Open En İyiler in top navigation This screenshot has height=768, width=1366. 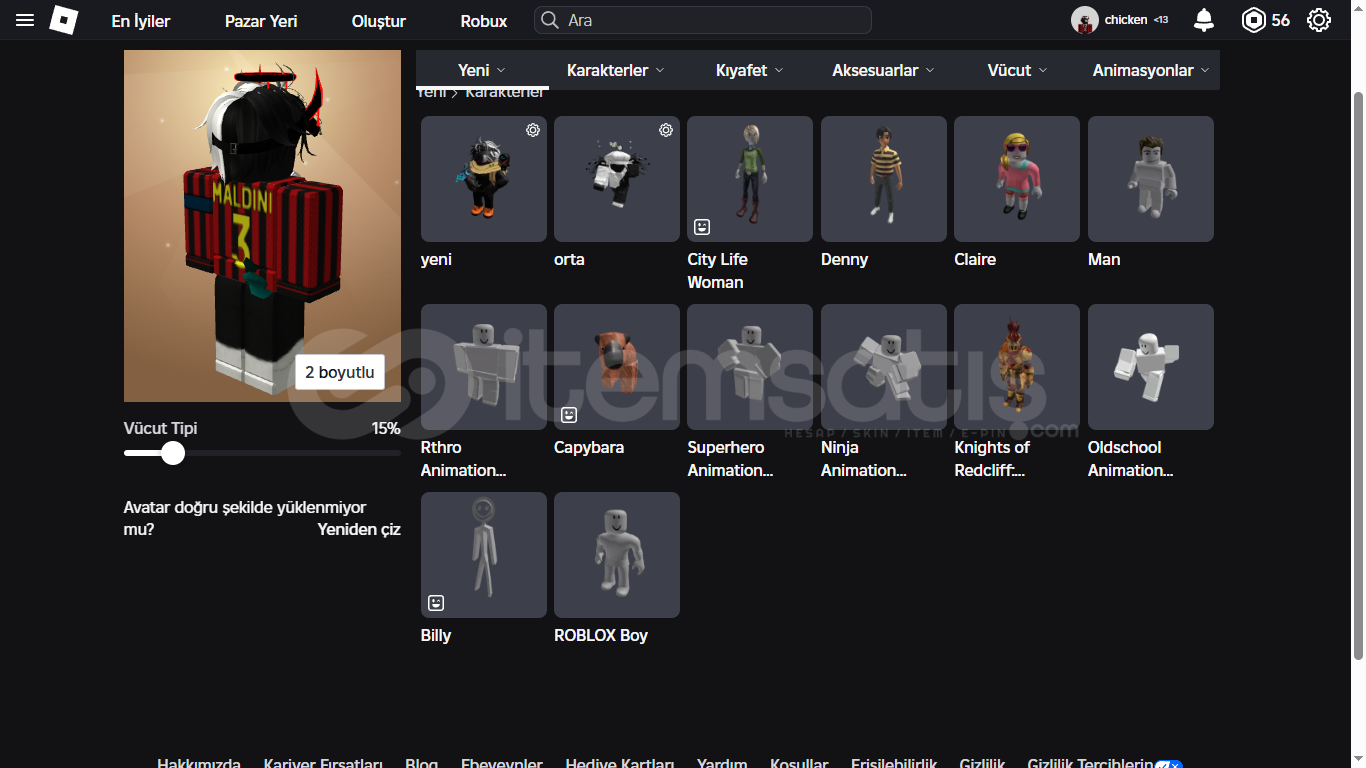pos(141,21)
